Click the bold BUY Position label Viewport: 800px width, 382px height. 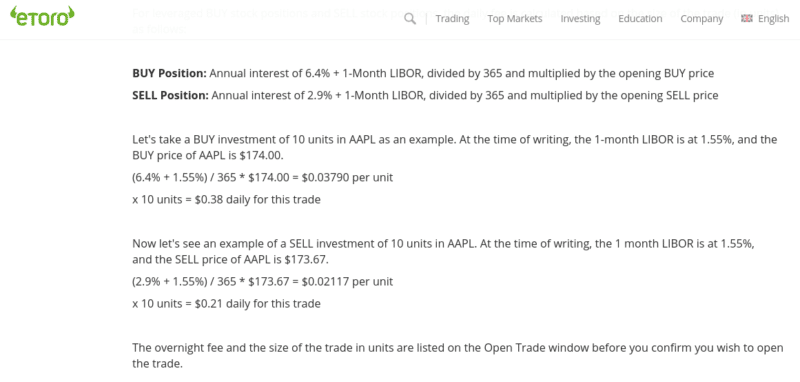pyautogui.click(x=169, y=73)
